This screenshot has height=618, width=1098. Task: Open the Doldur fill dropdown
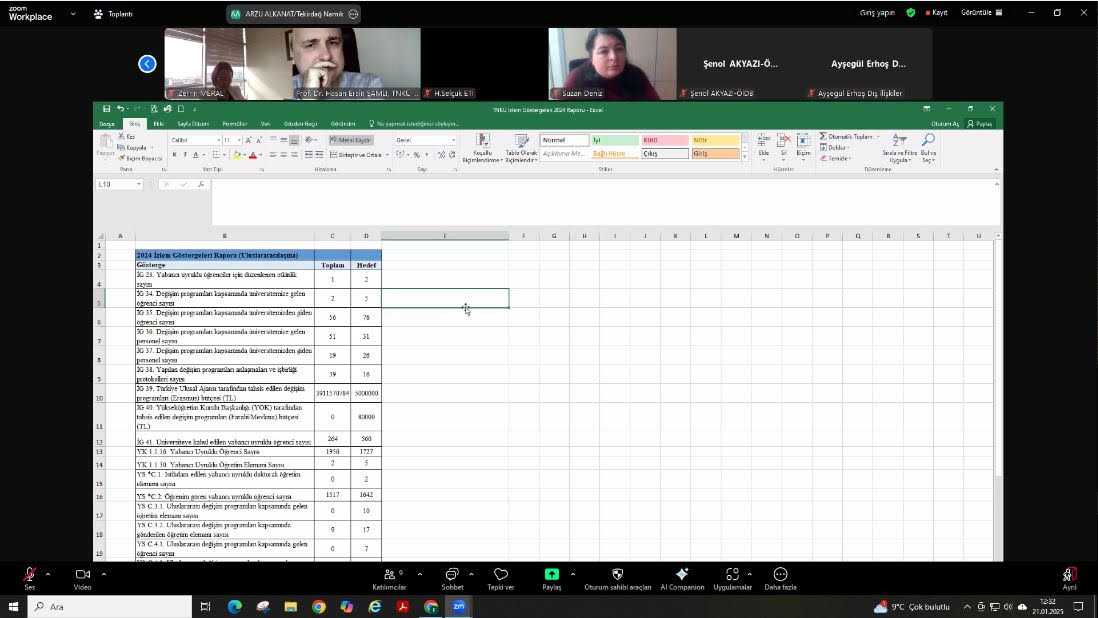coord(834,148)
